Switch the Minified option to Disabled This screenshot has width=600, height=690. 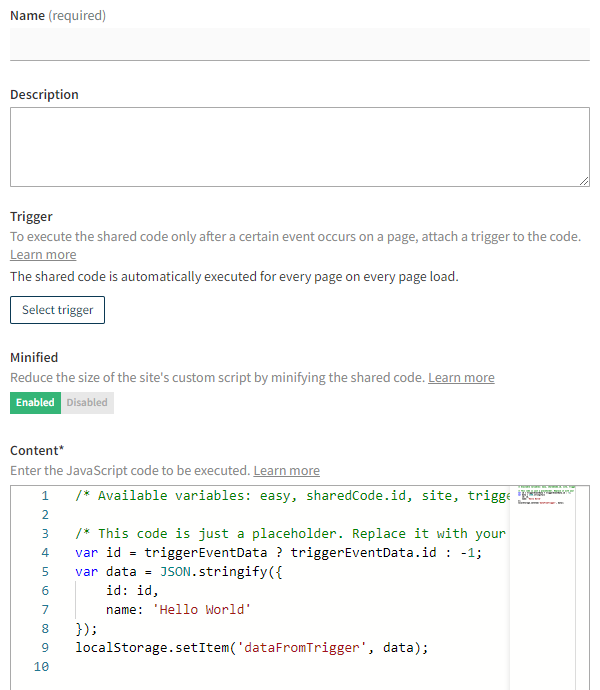87,403
